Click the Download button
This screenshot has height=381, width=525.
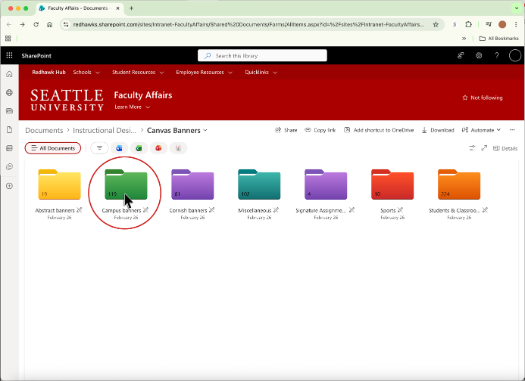click(x=438, y=130)
